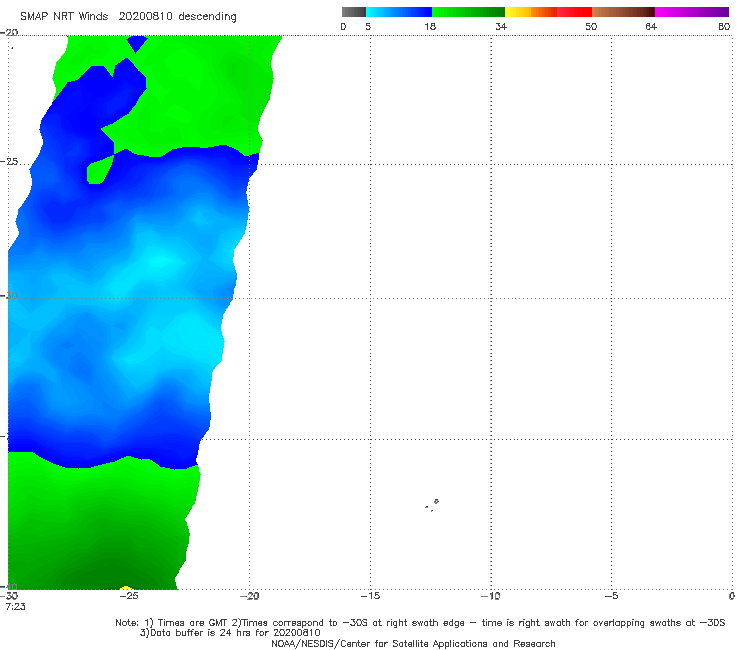Click the yellow spot at the swath's bottom edge
This screenshot has height=650, width=740.
tap(125, 588)
